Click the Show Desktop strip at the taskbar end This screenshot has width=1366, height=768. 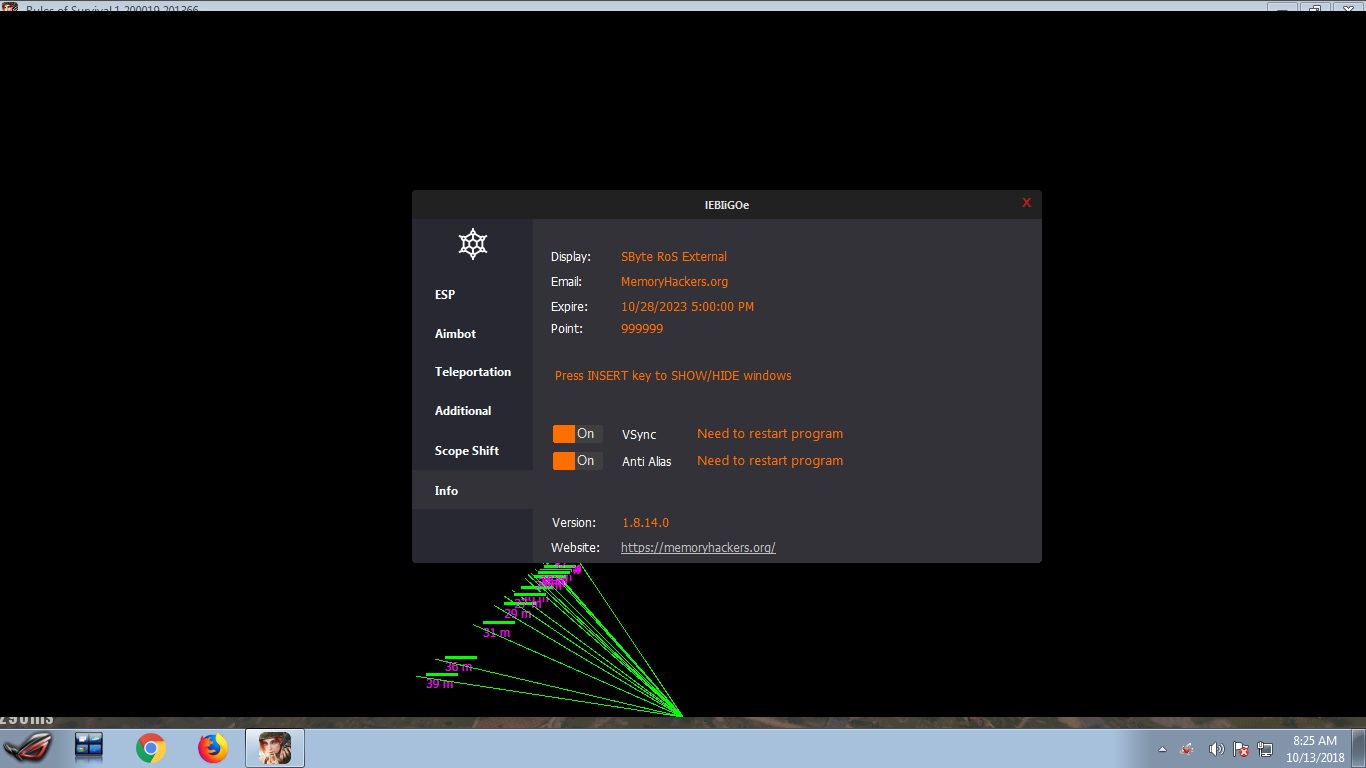pyautogui.click(x=1359, y=748)
